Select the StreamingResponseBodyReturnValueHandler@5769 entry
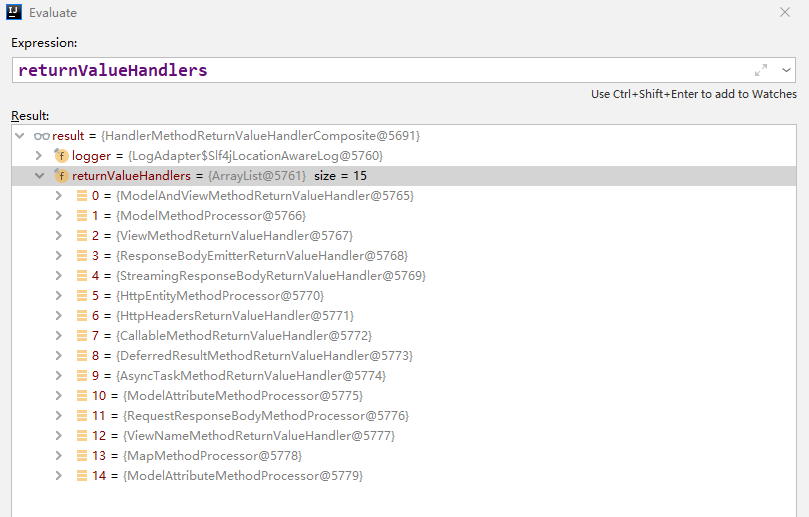The image size is (809, 517). [271, 276]
